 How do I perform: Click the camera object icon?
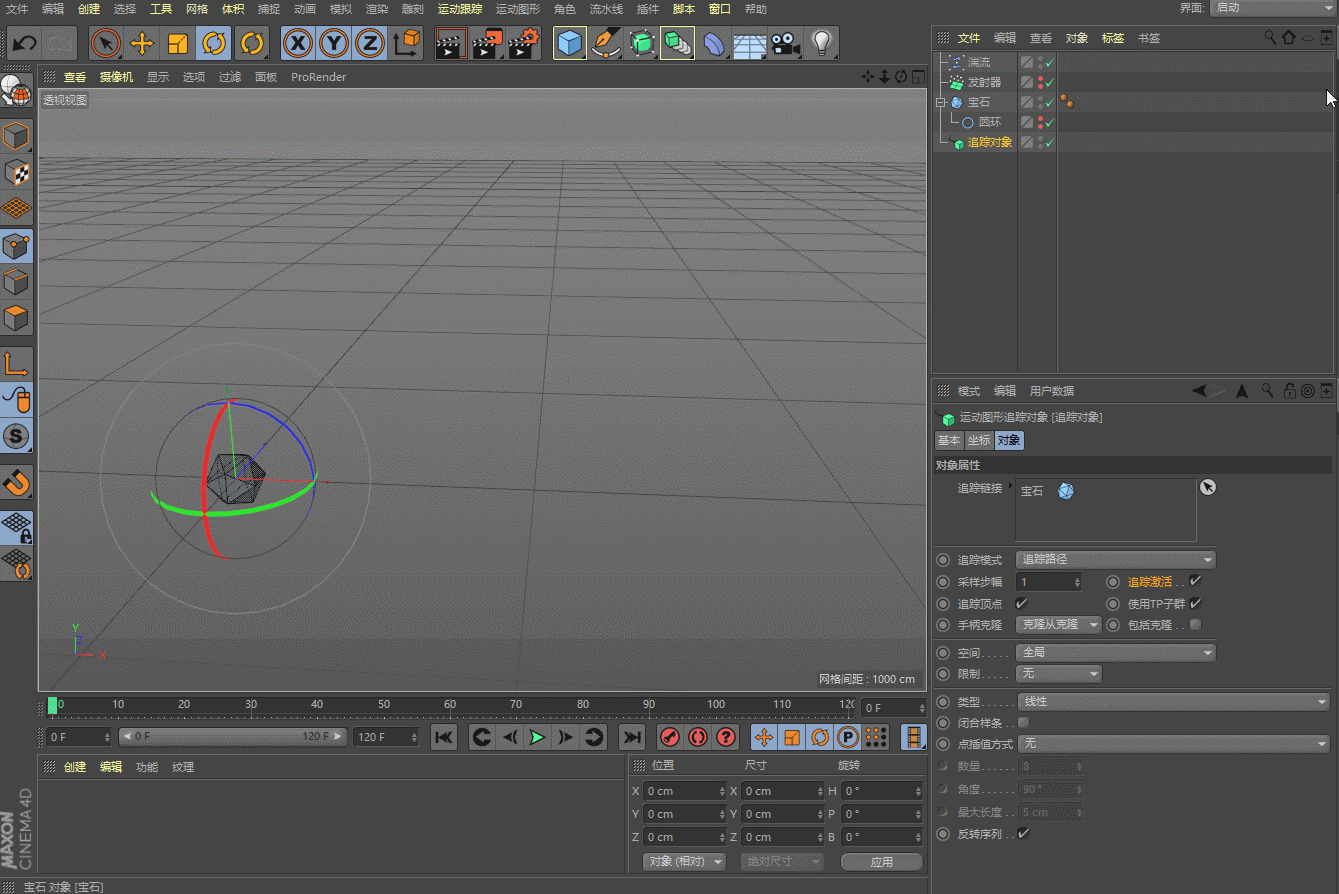[785, 43]
